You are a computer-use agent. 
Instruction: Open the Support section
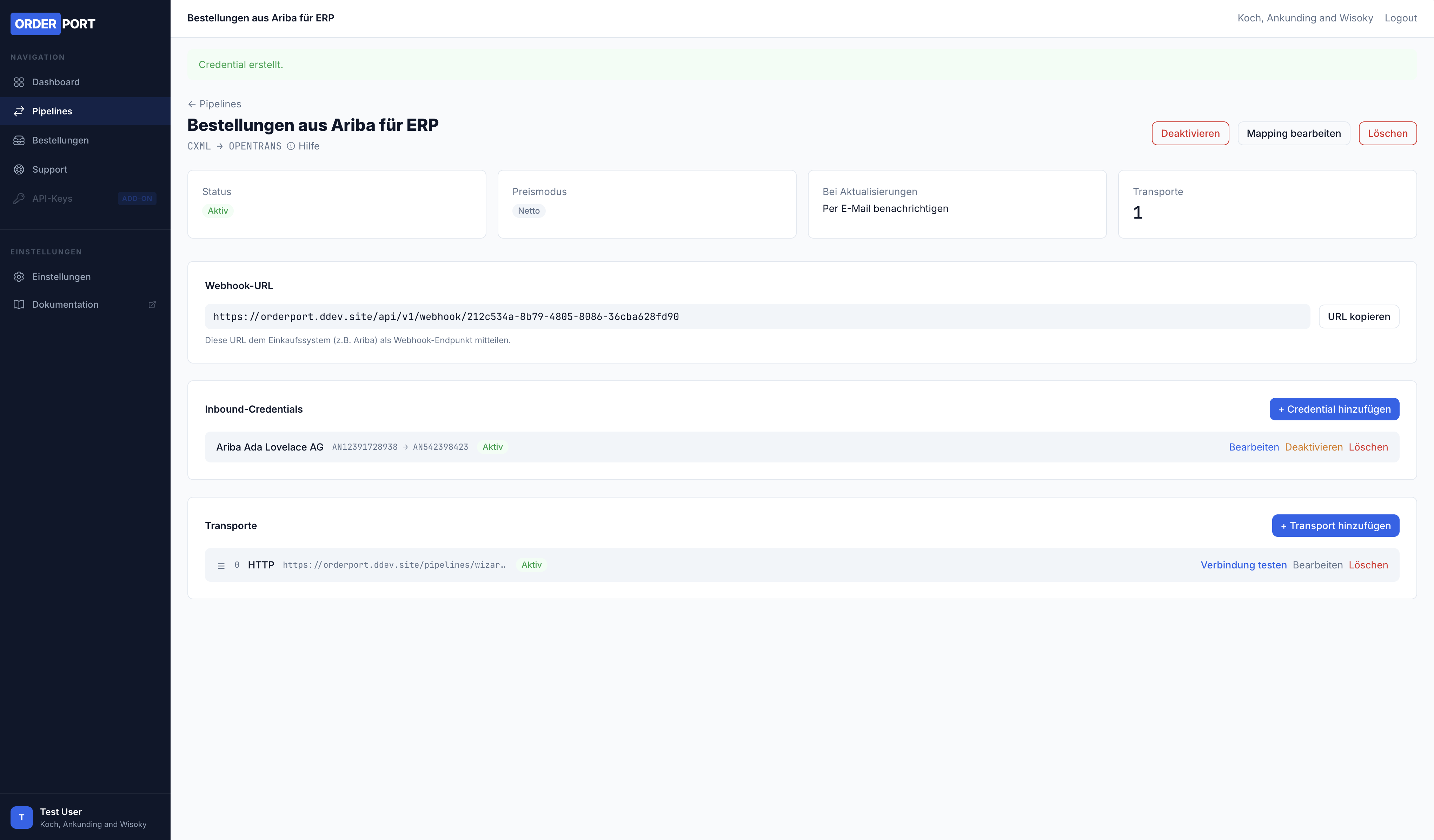click(x=85, y=169)
